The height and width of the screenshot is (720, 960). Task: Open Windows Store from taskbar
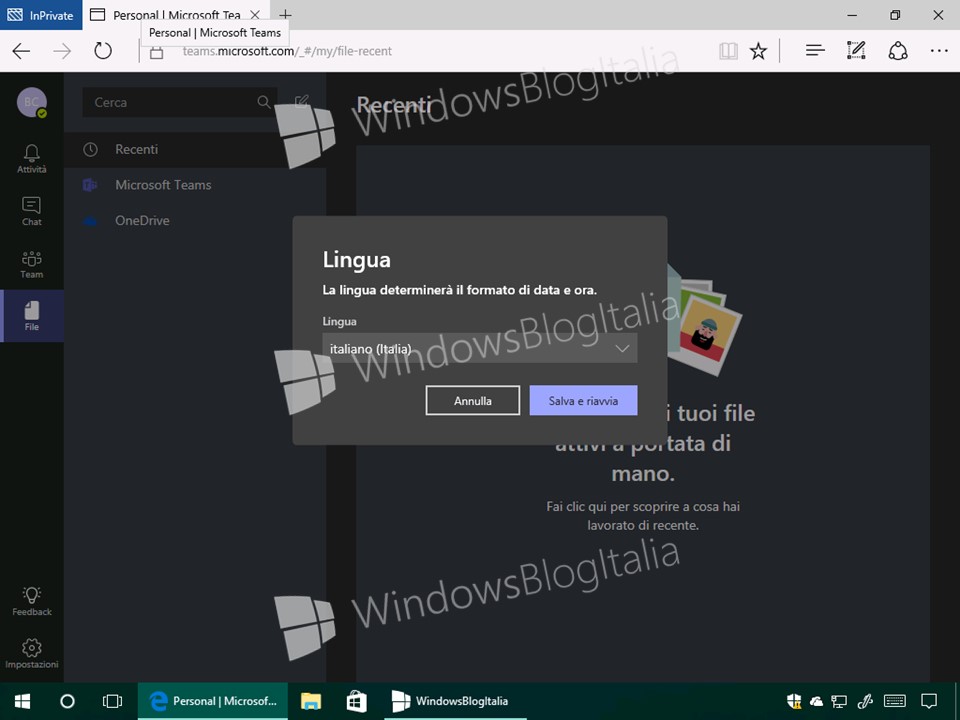pos(356,701)
